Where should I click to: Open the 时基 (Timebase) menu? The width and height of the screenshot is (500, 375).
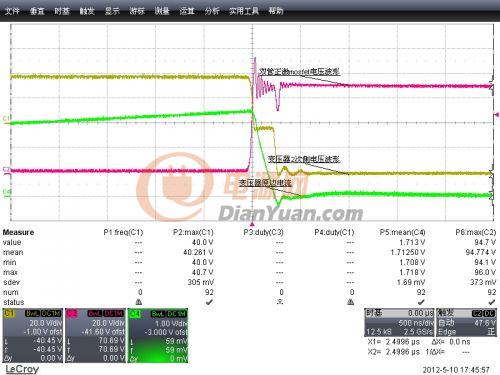coord(62,11)
